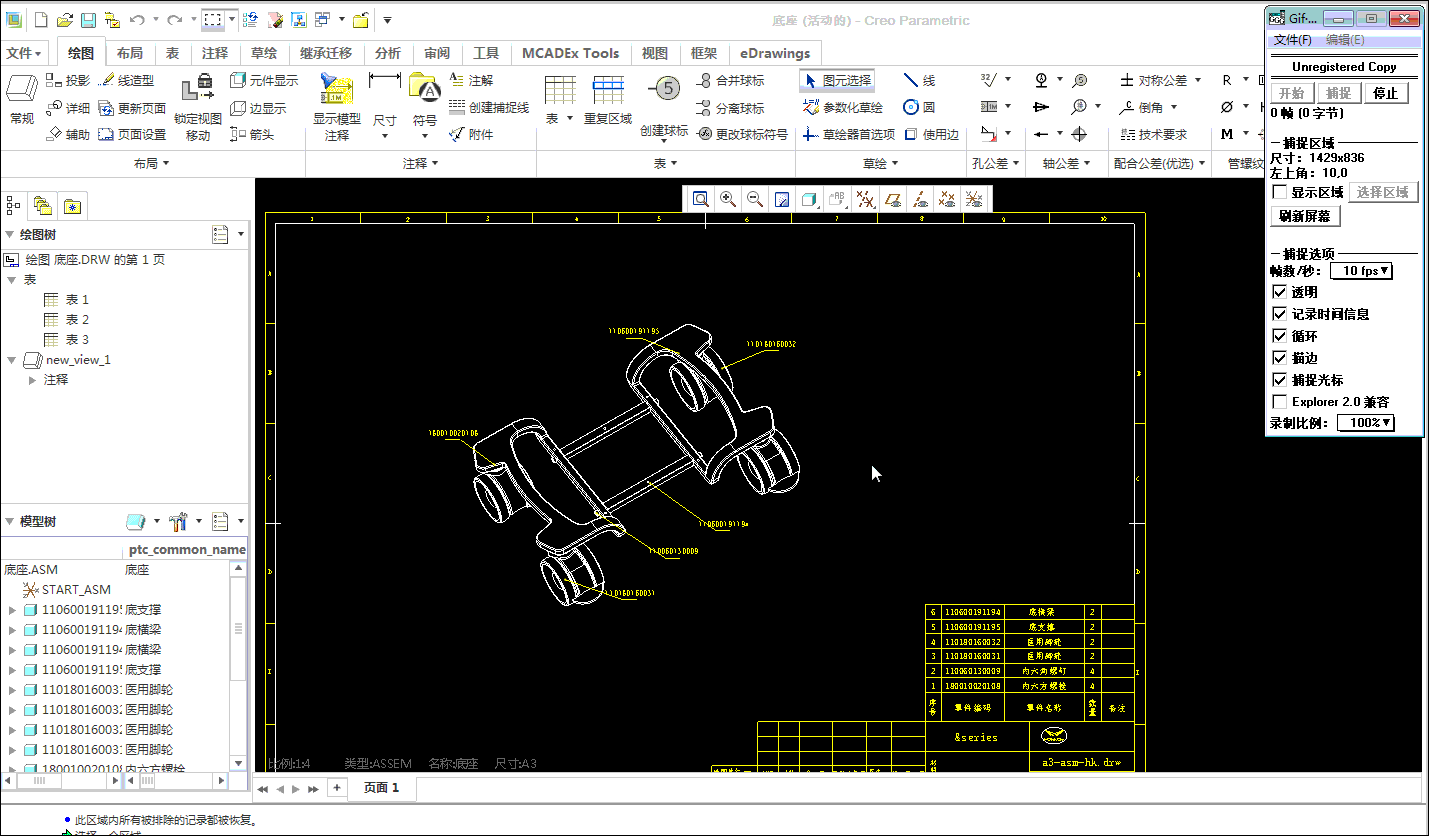The image size is (1429, 836).
Task: Click the 重复区域 table icon
Action: [x=608, y=90]
